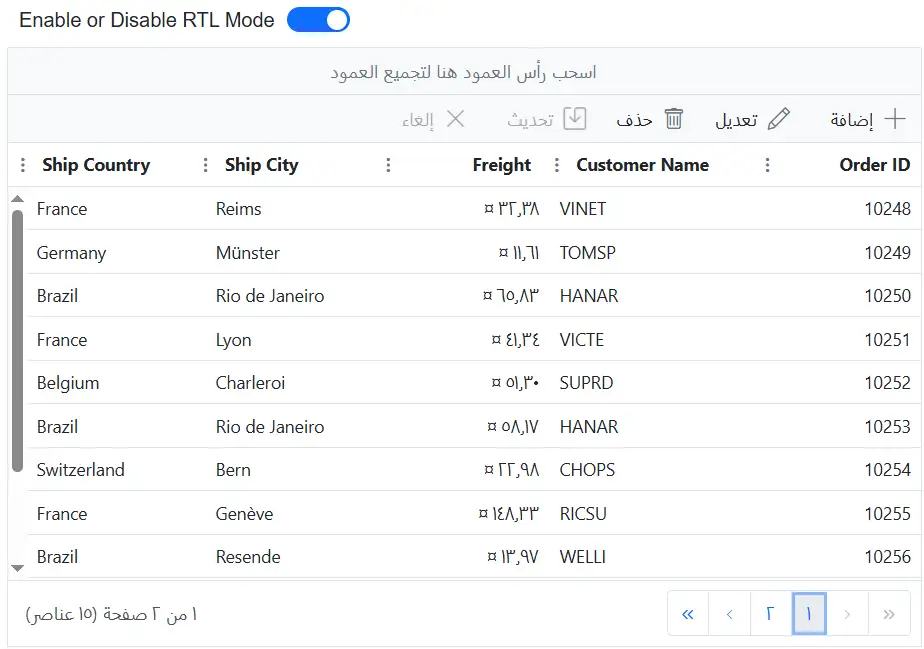Click the trash can delete icon
The height and width of the screenshot is (649, 924).
(x=674, y=120)
